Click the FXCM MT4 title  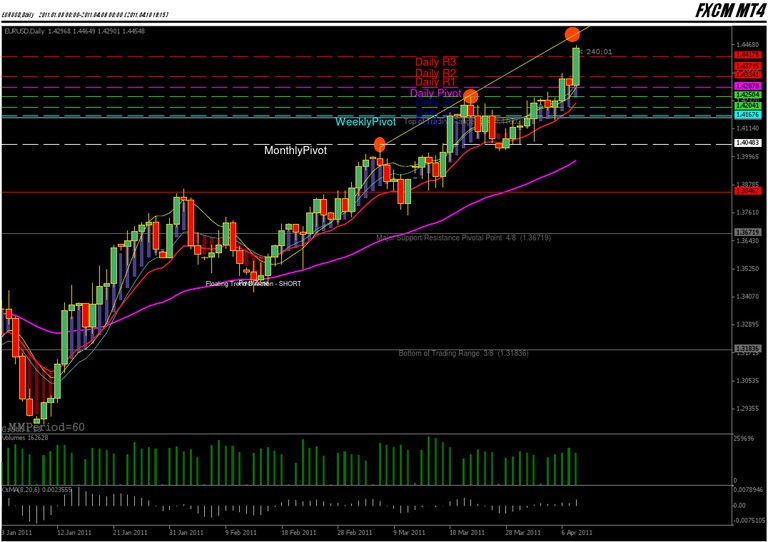tap(730, 10)
